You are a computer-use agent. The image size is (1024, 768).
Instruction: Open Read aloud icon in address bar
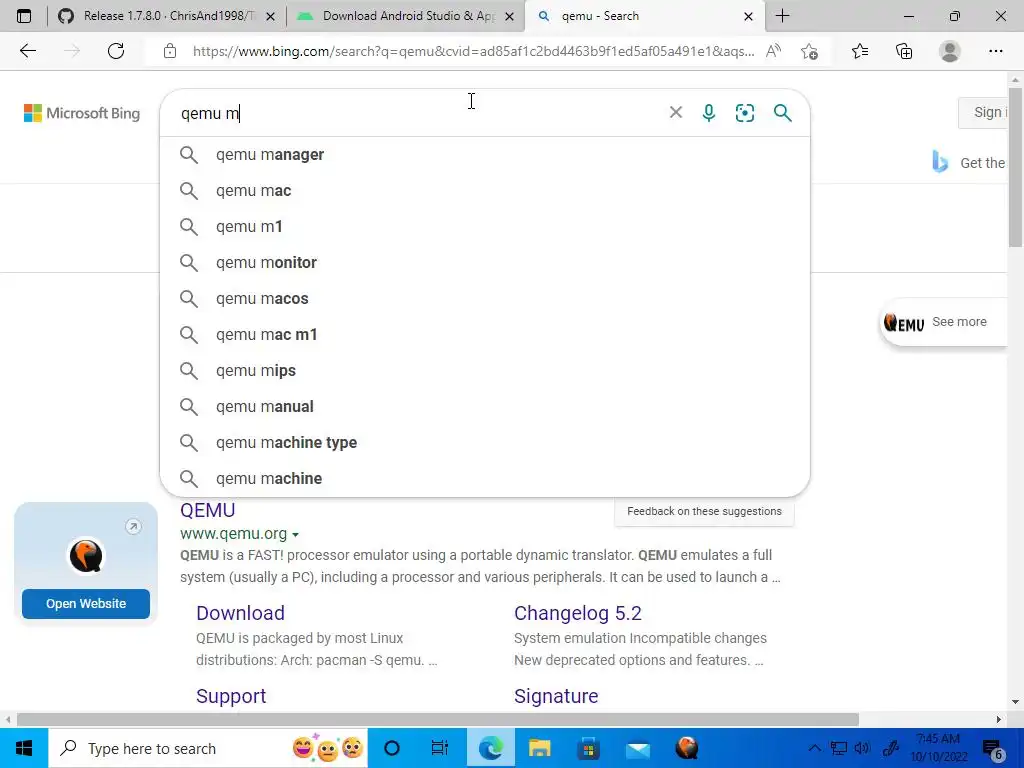(x=773, y=51)
